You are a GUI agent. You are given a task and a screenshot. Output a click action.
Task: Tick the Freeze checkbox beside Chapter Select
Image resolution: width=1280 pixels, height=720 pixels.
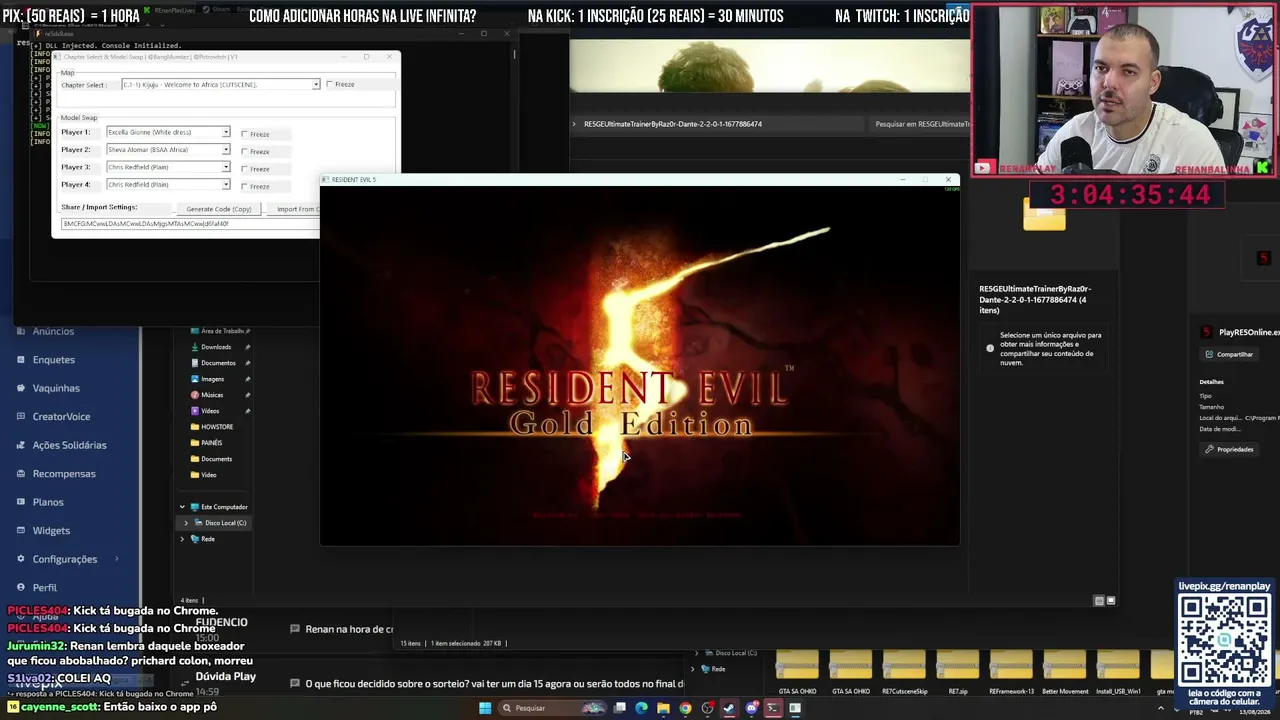[330, 85]
